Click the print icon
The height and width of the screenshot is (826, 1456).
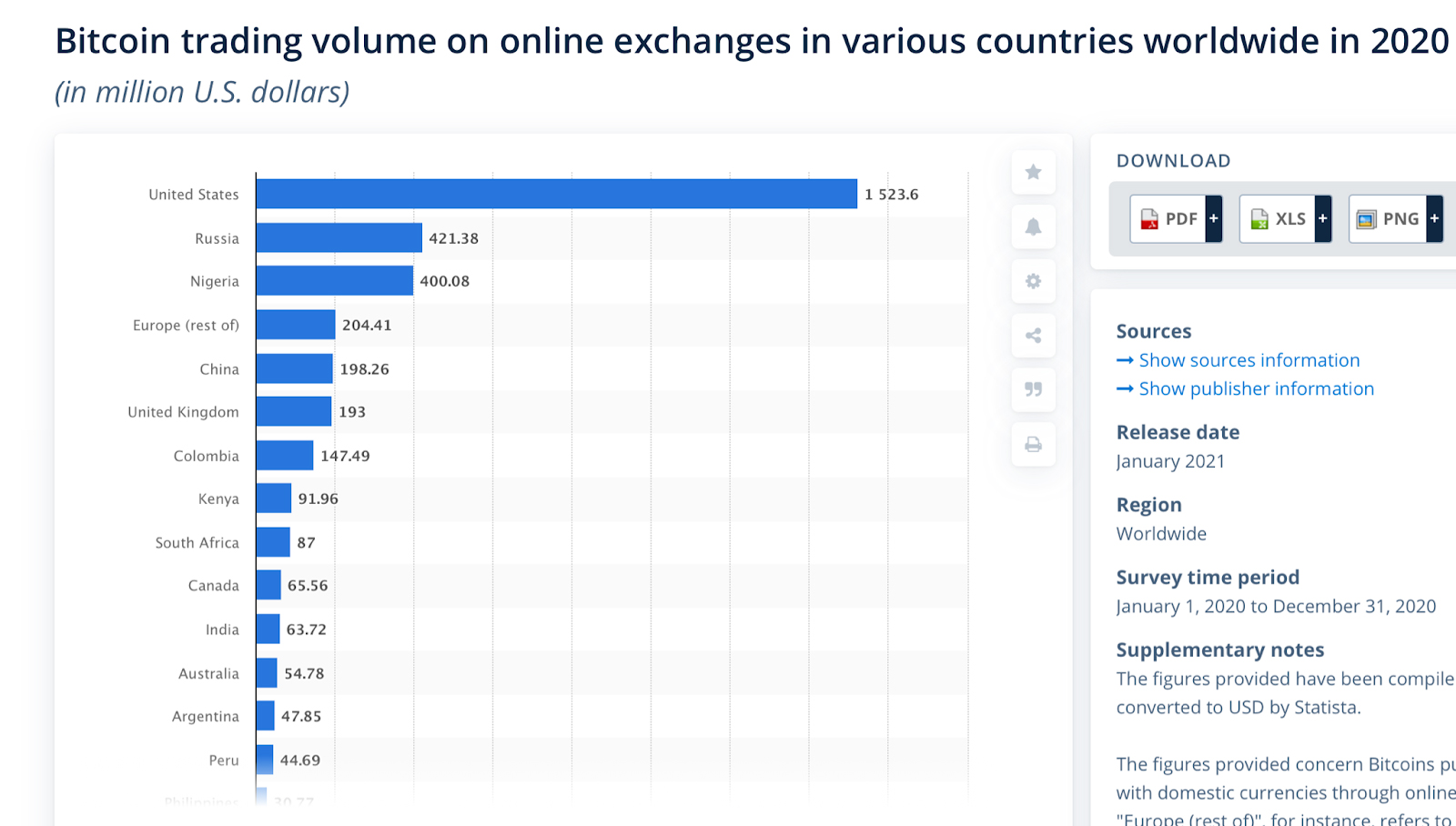click(x=1033, y=444)
